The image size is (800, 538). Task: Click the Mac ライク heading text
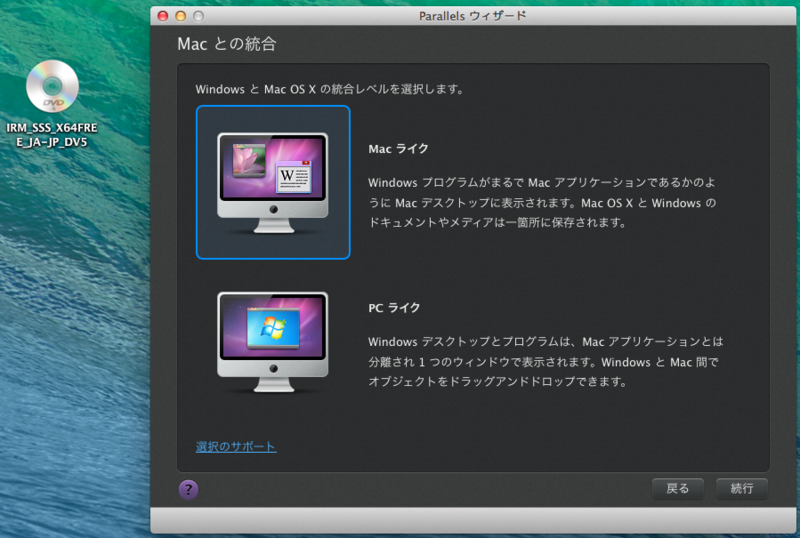pyautogui.click(x=398, y=149)
